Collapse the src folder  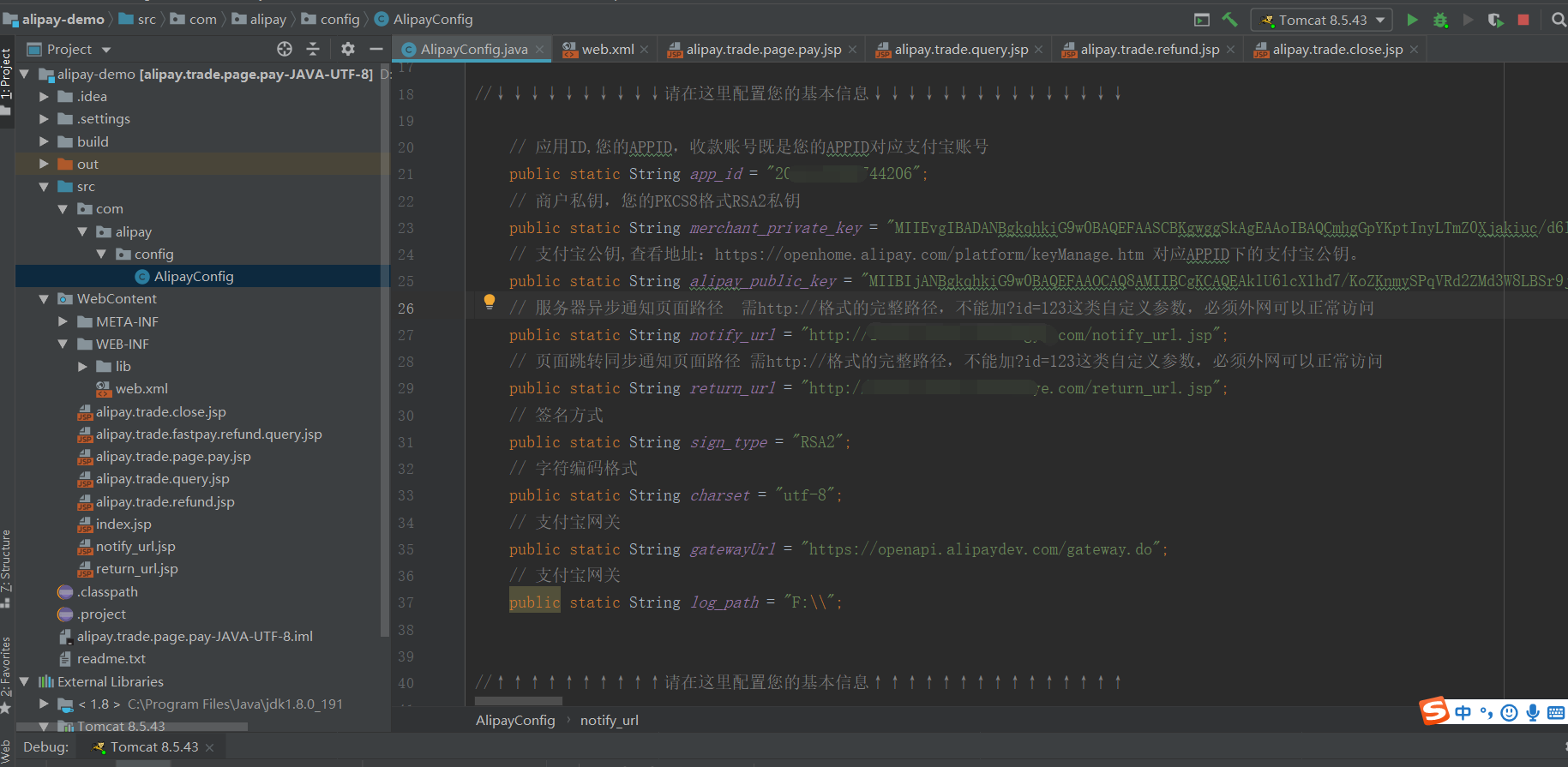[x=44, y=186]
